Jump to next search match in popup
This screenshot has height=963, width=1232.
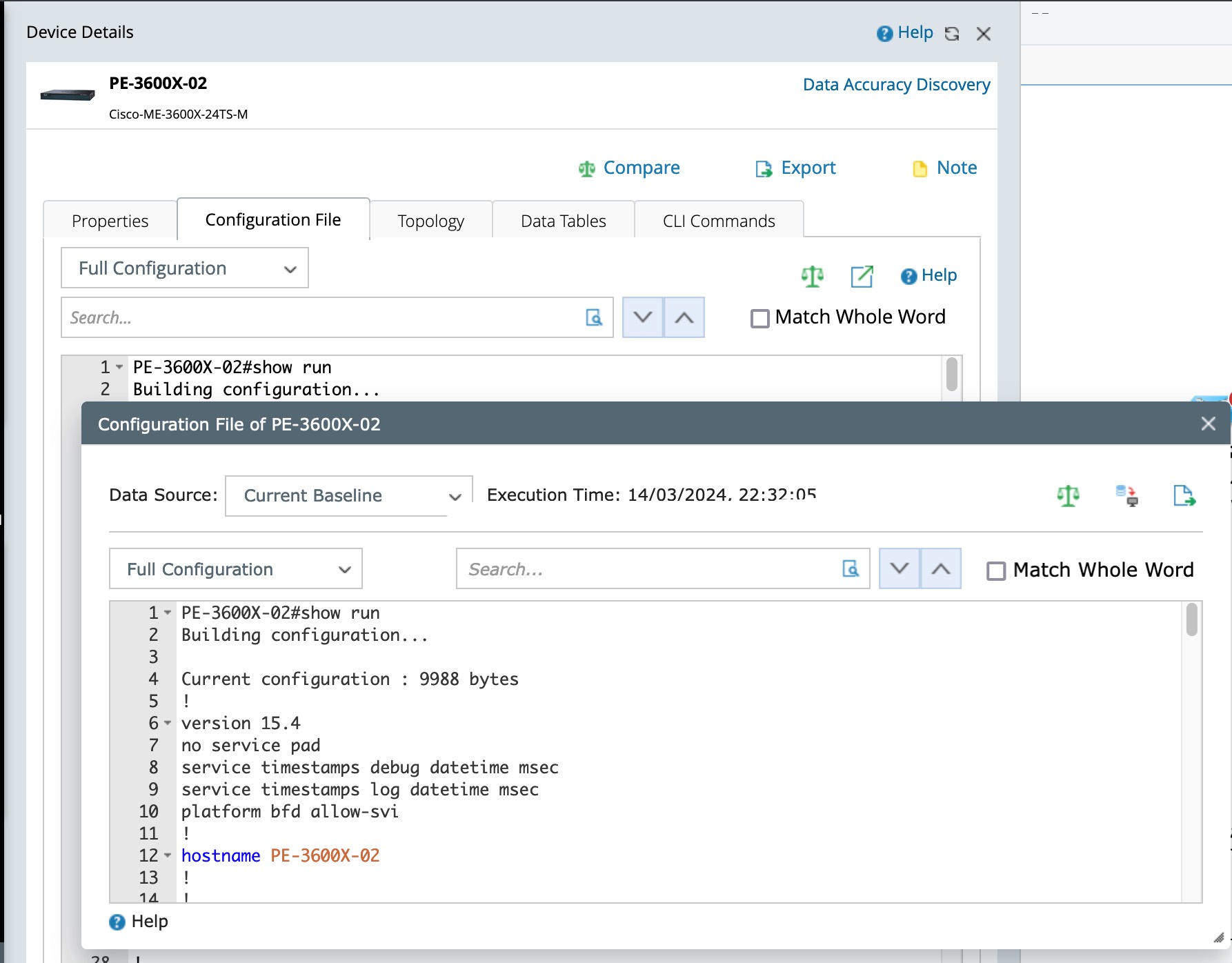pyautogui.click(x=899, y=568)
